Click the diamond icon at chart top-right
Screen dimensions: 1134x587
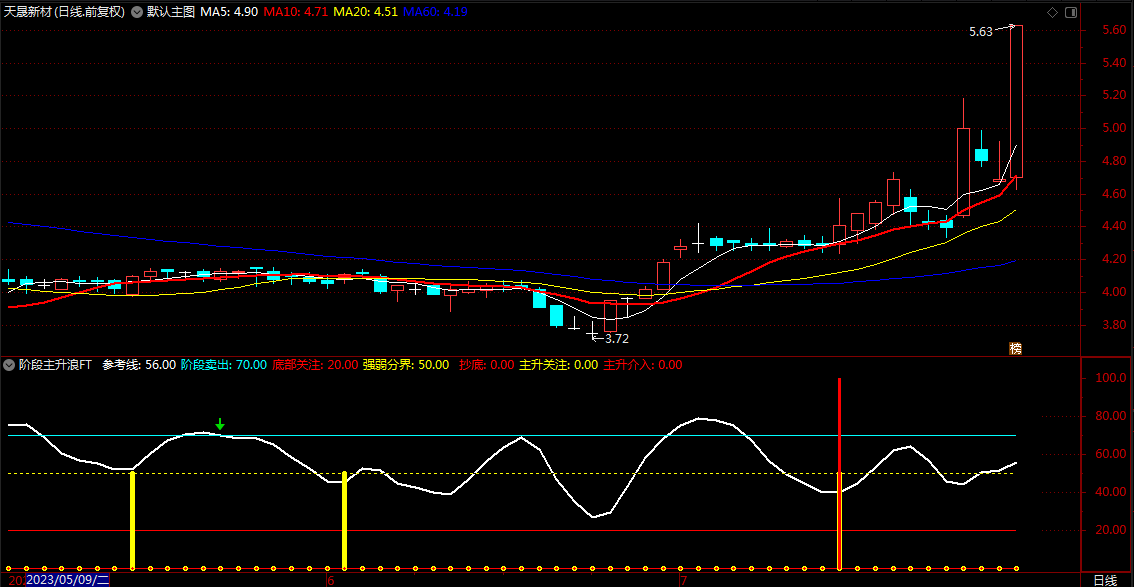[x=1052, y=12]
